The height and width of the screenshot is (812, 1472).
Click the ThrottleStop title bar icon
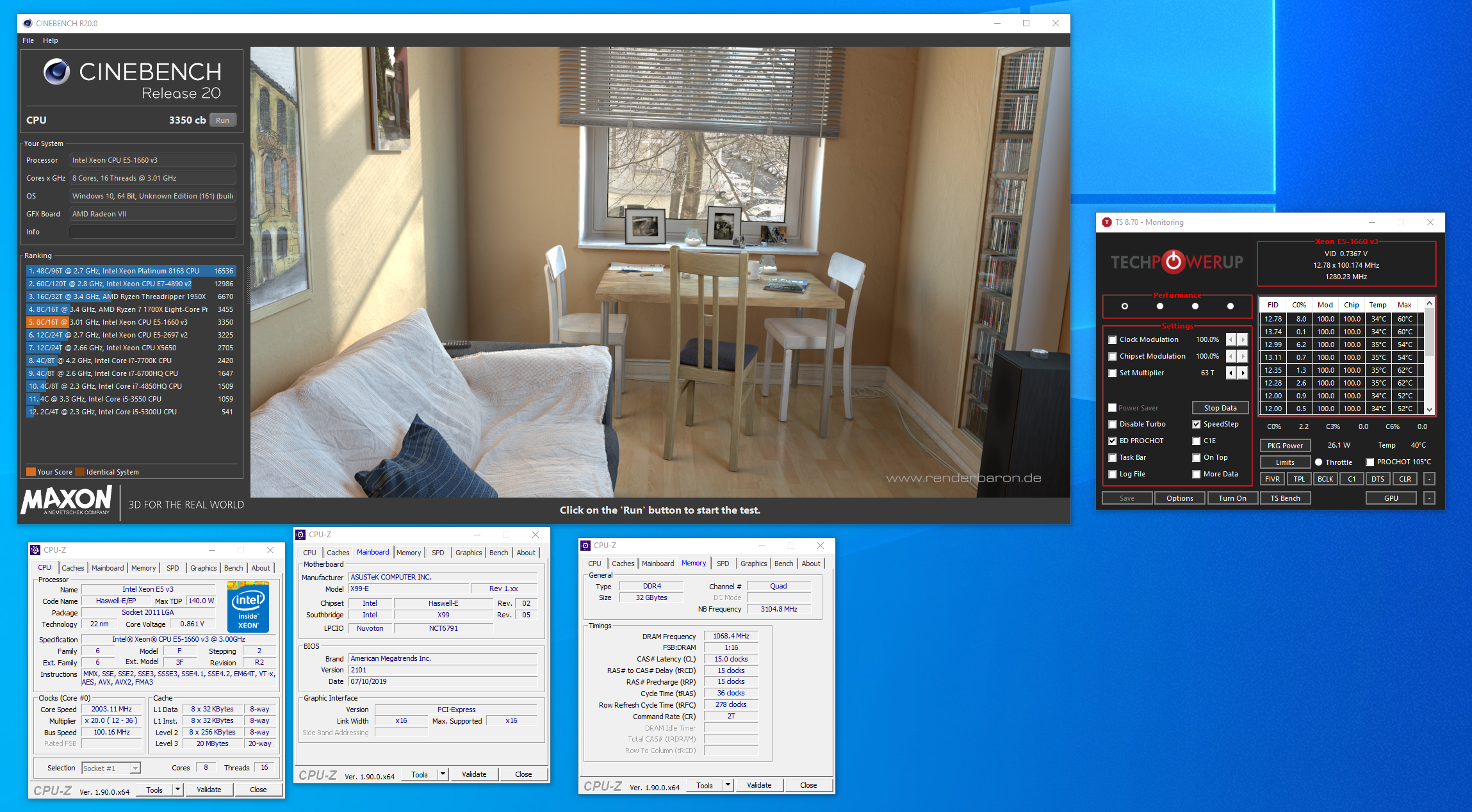1106,222
